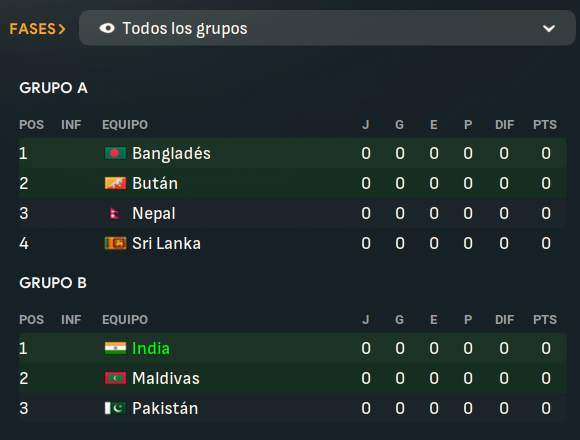Sort Grupo A by PTS column
This screenshot has width=580, height=440.
click(x=545, y=125)
